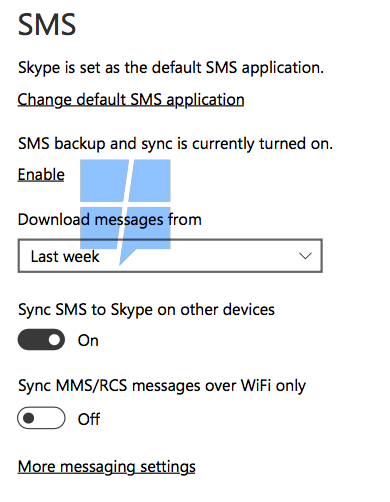
Task: Click the Skype is set as default text
Action: point(171,68)
